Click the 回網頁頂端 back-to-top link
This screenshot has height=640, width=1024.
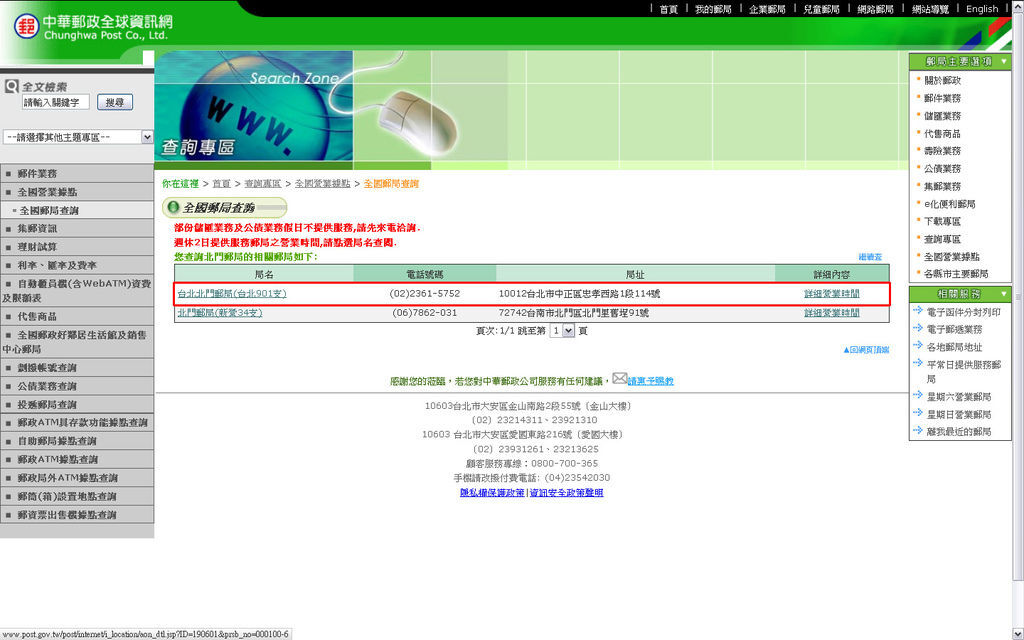pos(866,350)
